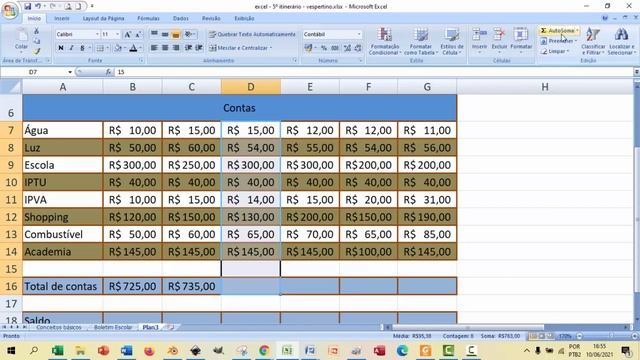Align cell content to the top

[154, 34]
